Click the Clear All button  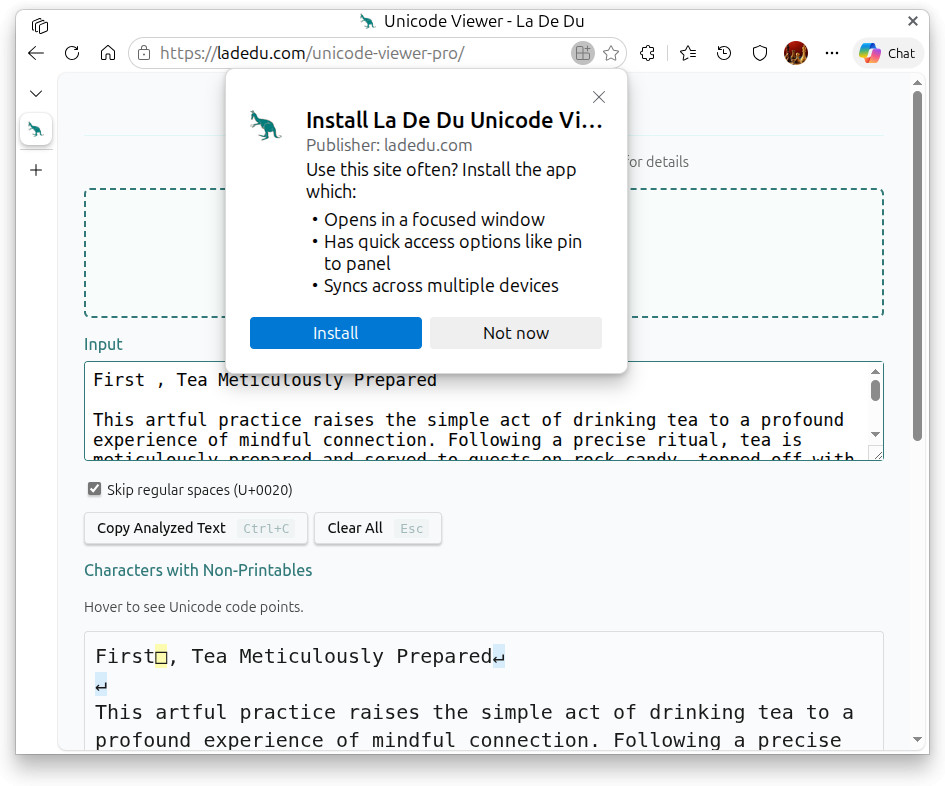(x=378, y=528)
